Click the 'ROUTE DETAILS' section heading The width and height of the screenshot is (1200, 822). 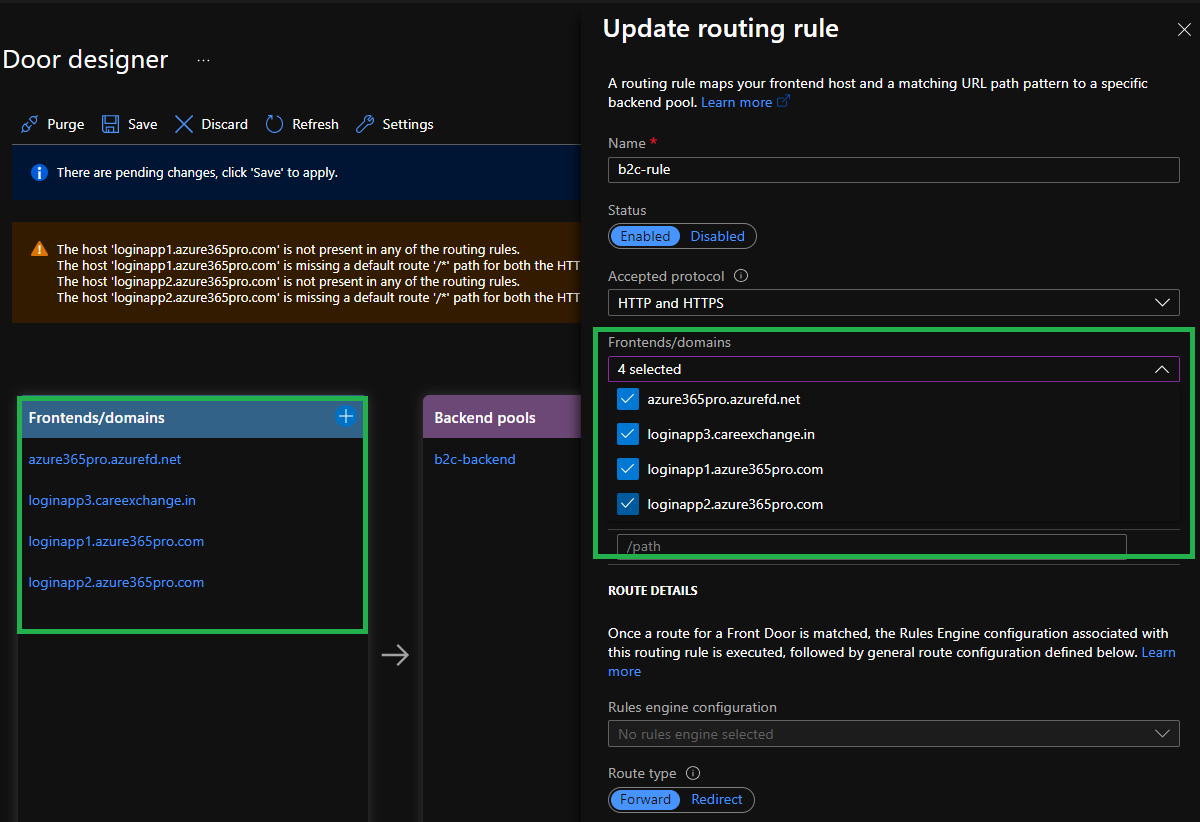coord(653,591)
